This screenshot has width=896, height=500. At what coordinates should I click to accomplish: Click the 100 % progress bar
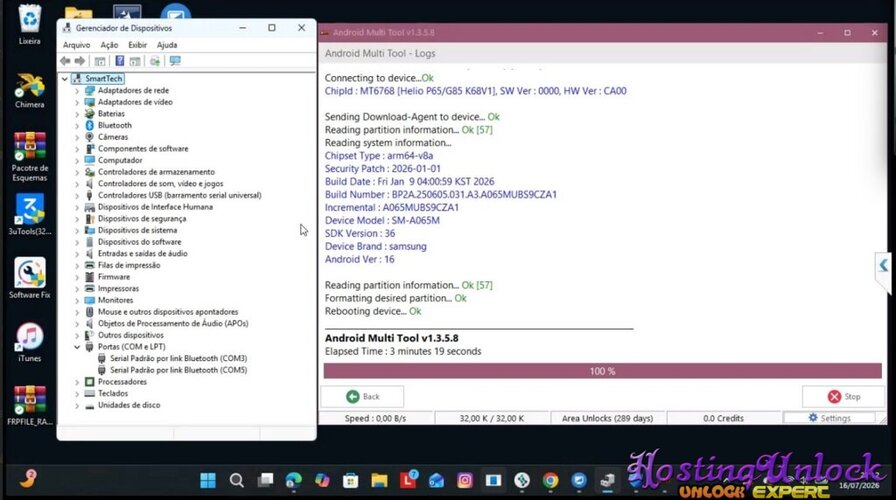[602, 371]
